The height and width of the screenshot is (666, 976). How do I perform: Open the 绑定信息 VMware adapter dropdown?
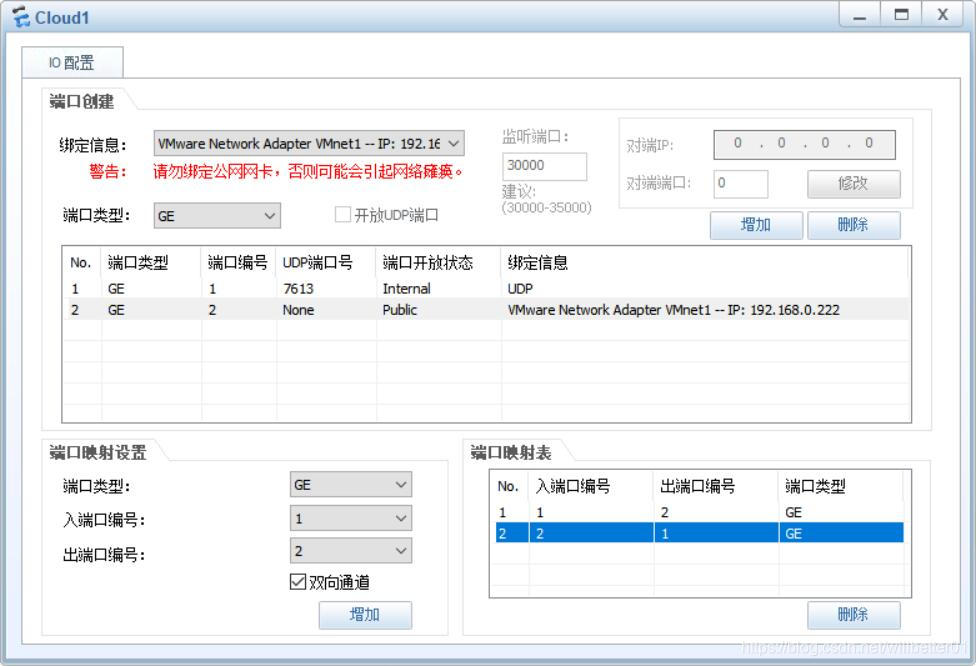point(309,144)
